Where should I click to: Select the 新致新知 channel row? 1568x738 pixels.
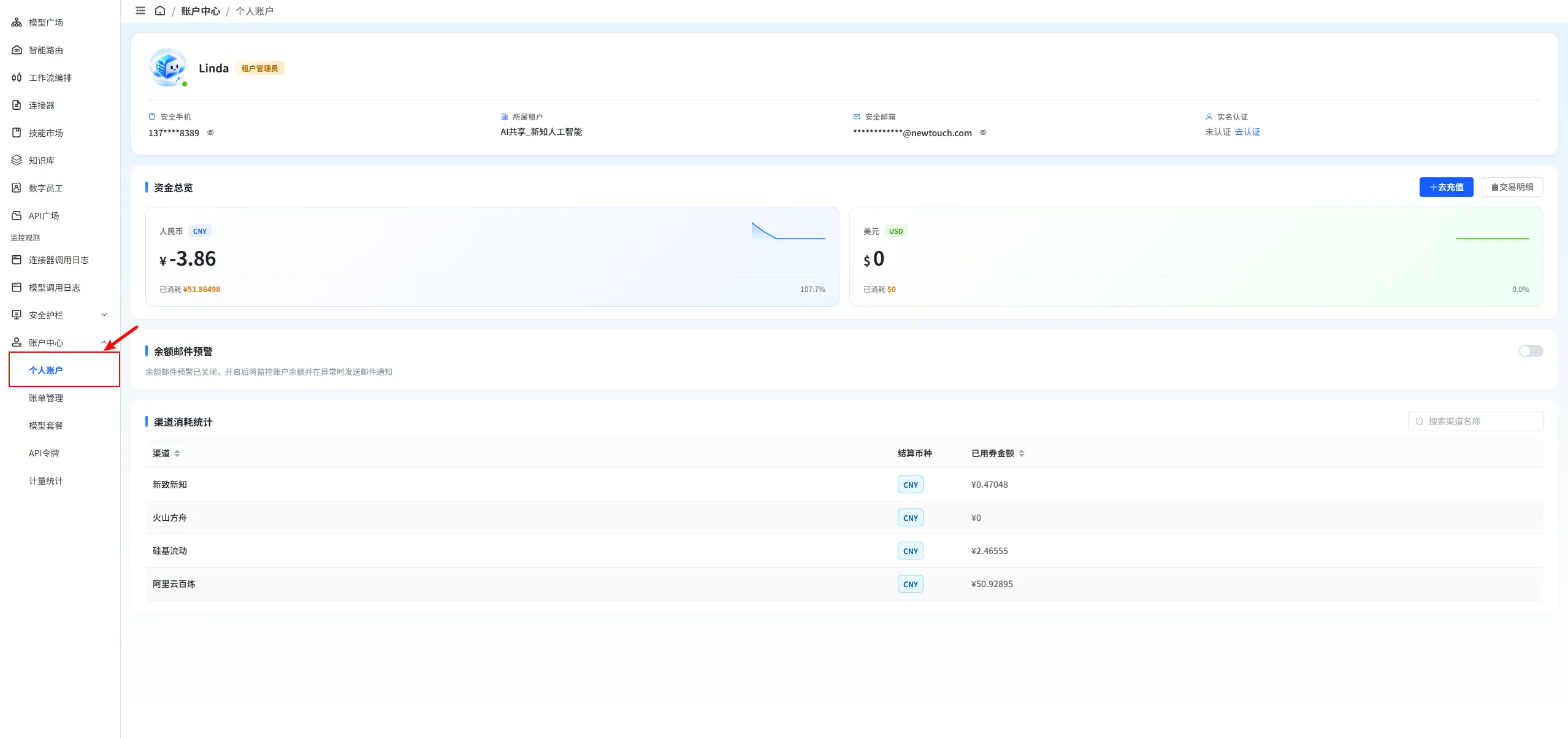point(844,485)
